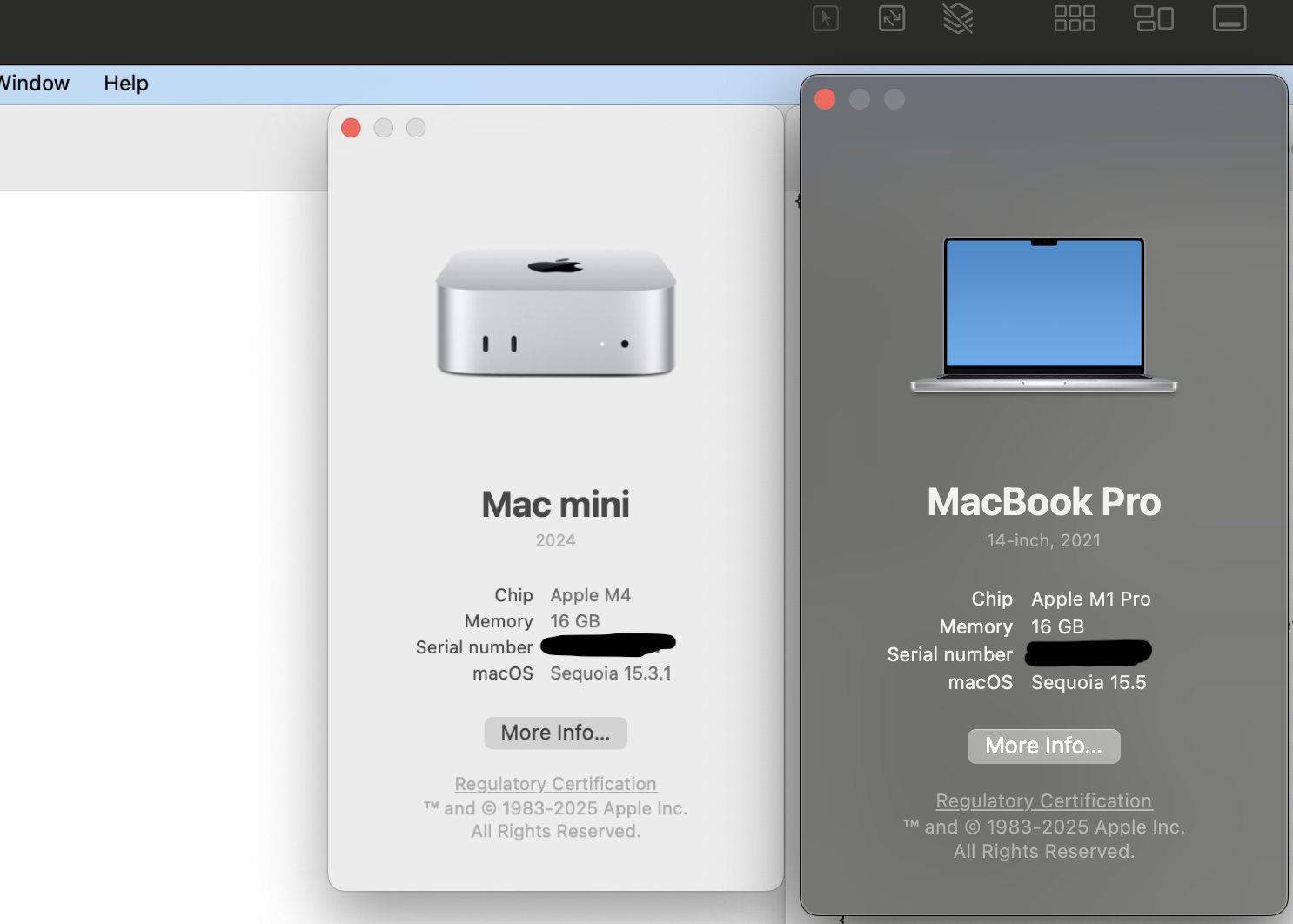Click the "Apple M4" chip value
1293x924 pixels.
(x=591, y=595)
